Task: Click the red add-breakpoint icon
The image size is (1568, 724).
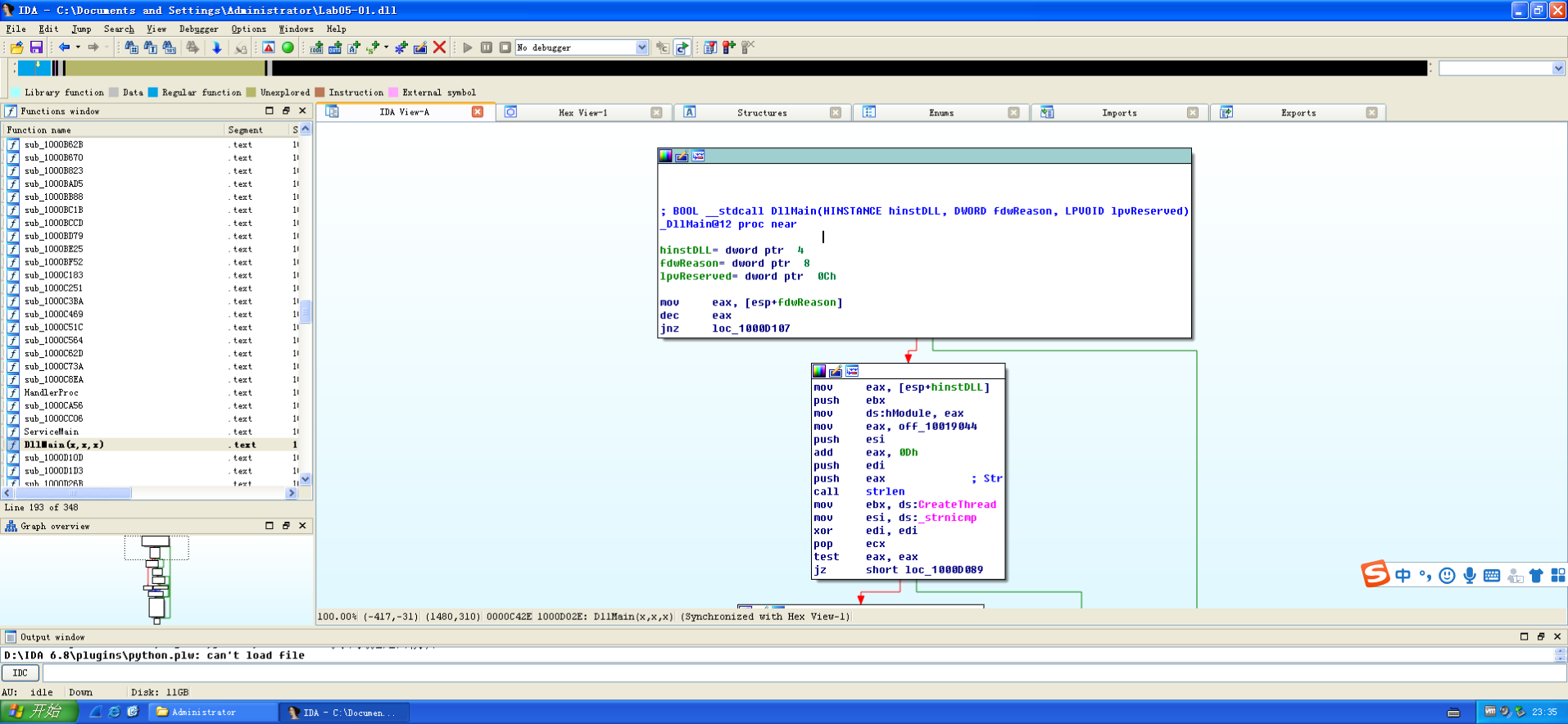Action: pos(729,48)
